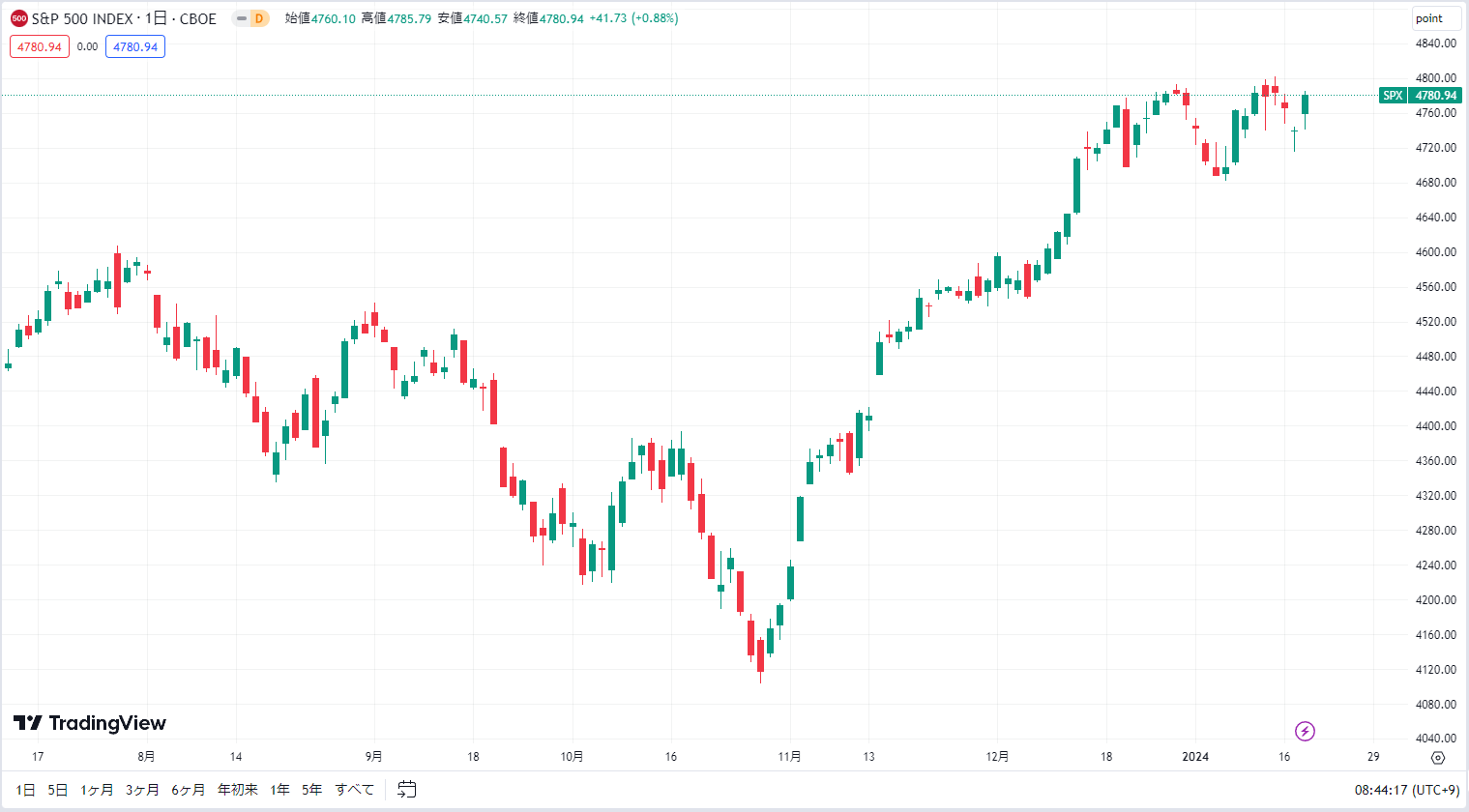Click the 4200.00 price axis label

pyautogui.click(x=1436, y=600)
